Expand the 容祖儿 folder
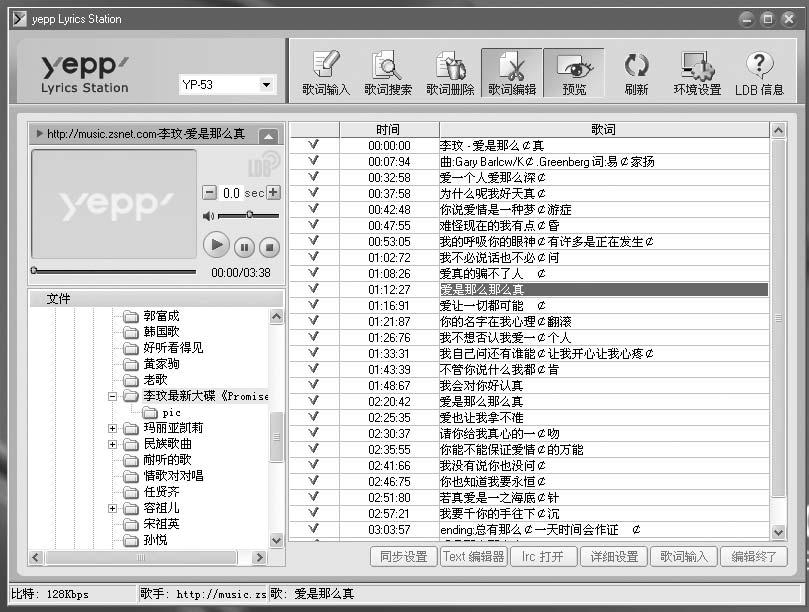809x612 pixels. point(112,508)
